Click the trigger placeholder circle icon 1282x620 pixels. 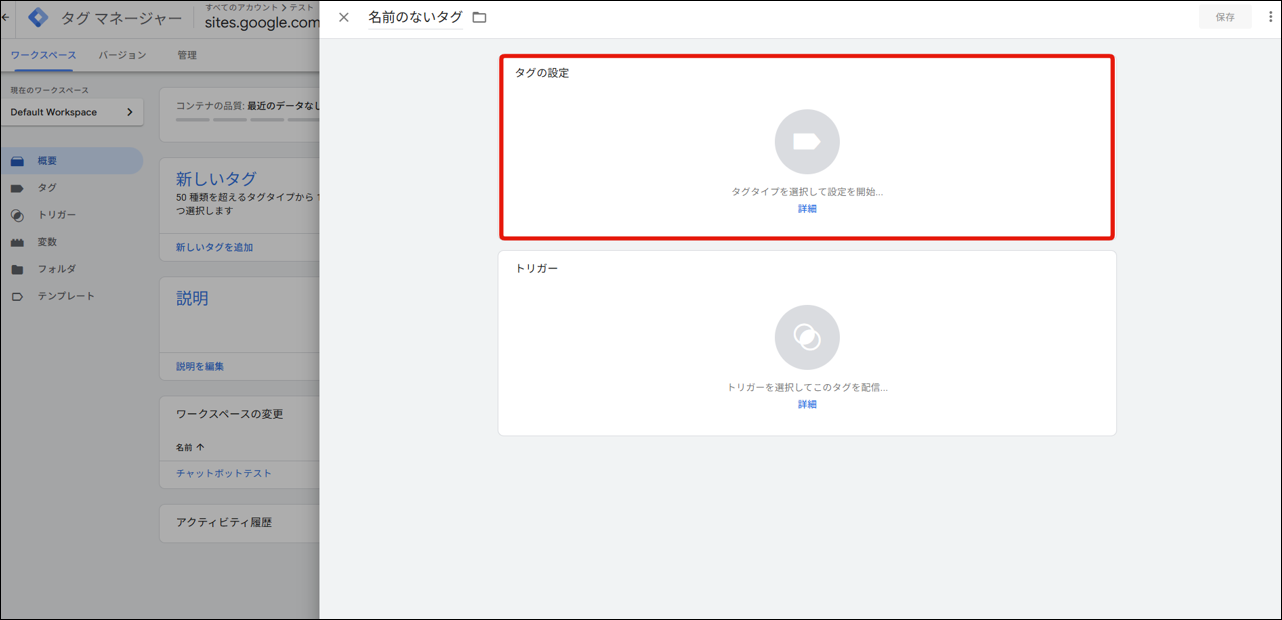(807, 337)
